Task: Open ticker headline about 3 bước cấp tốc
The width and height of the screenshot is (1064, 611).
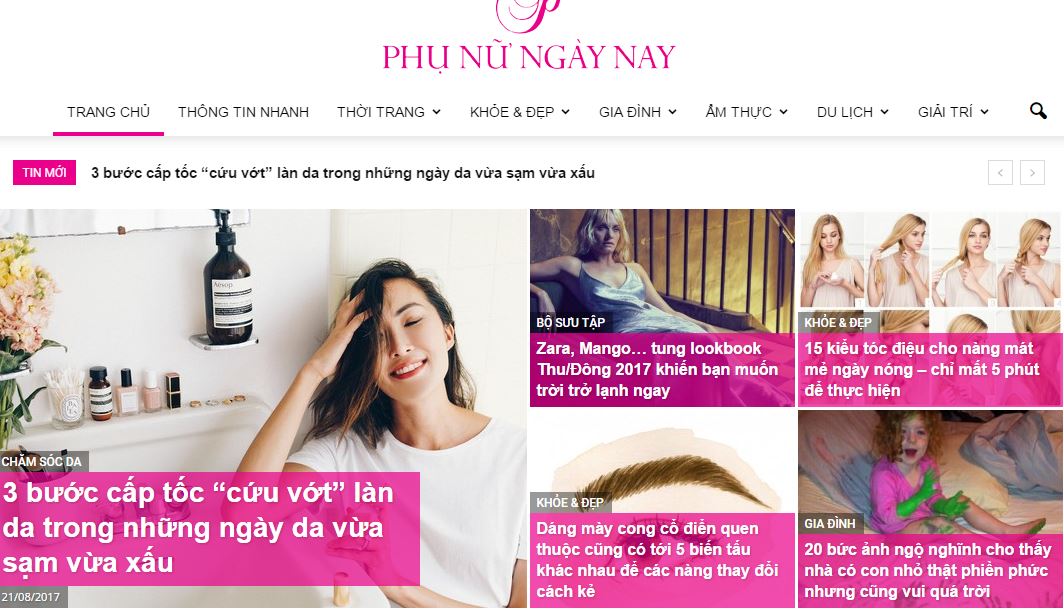Action: [x=343, y=173]
